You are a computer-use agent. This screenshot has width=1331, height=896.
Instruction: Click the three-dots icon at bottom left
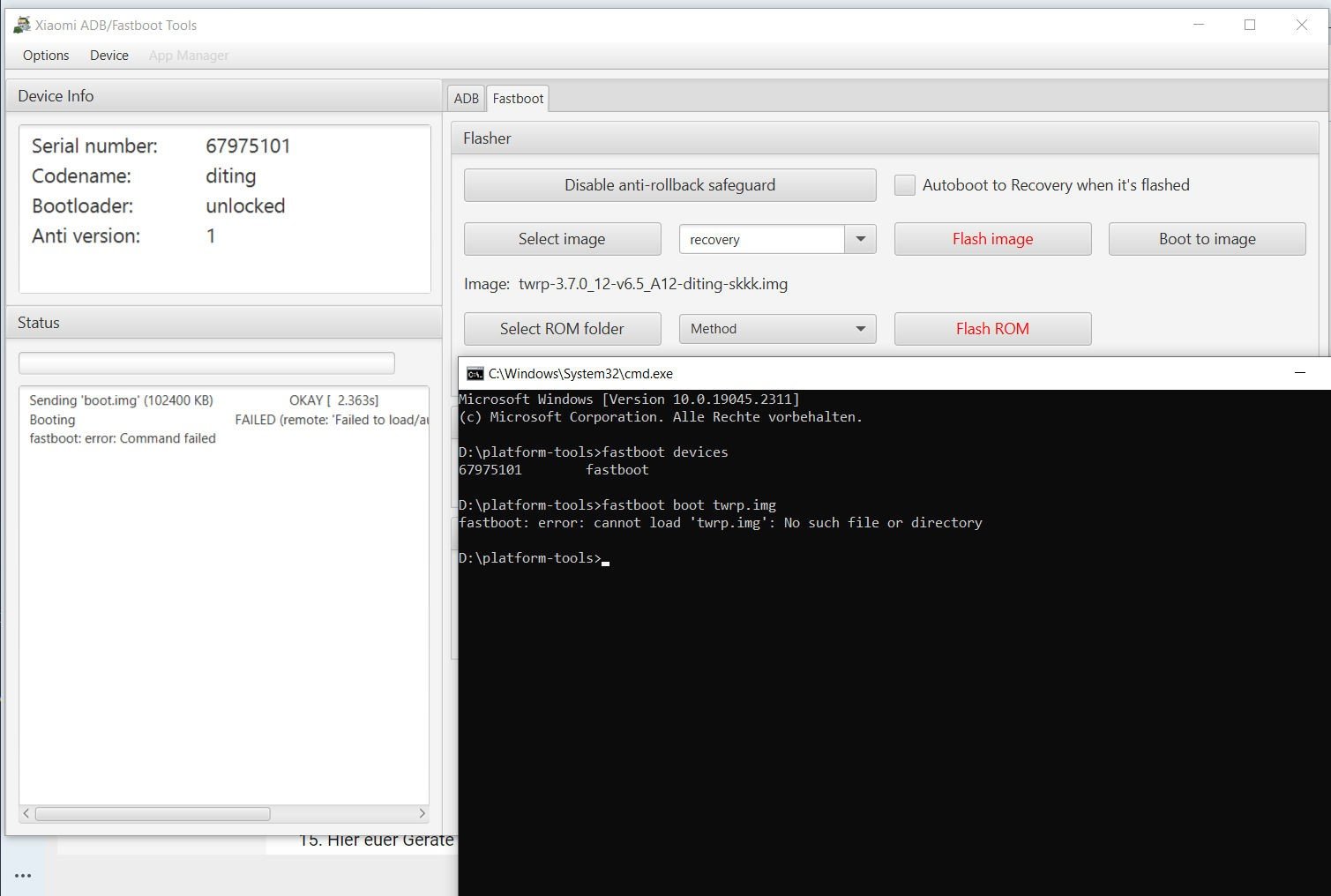(23, 876)
